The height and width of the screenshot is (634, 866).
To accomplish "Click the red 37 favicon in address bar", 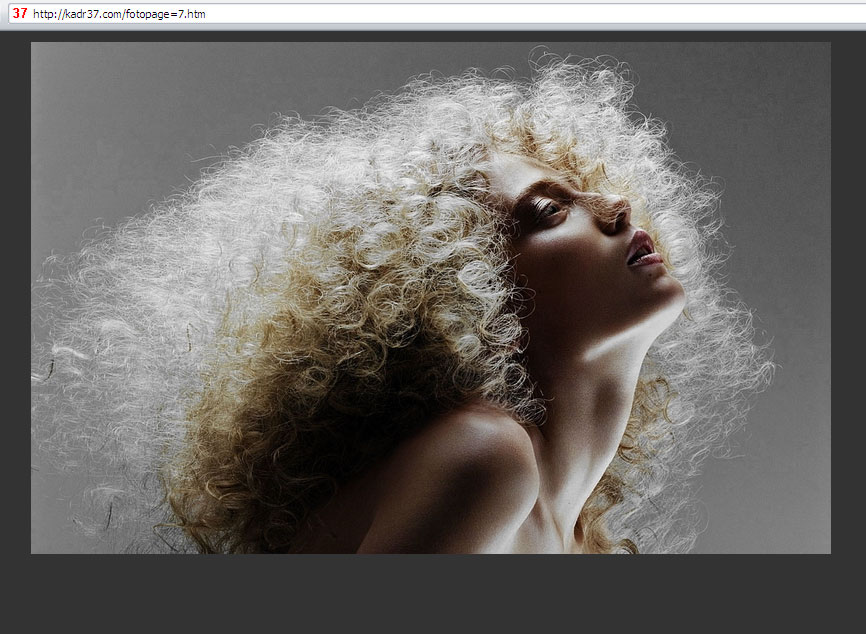I will point(19,14).
